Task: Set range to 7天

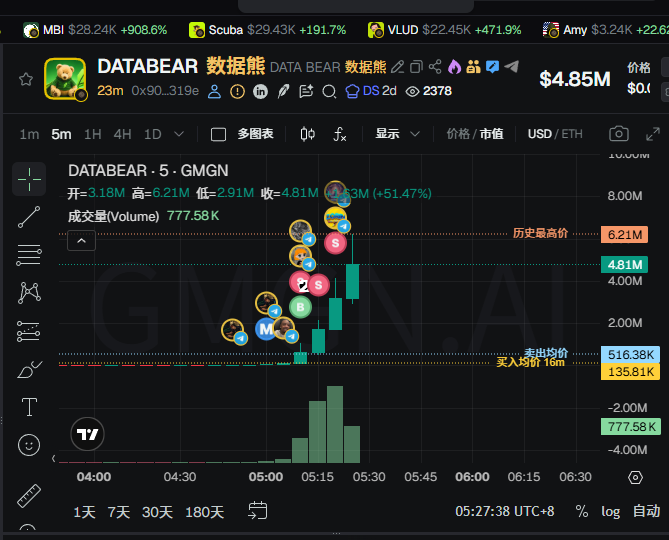Action: pyautogui.click(x=119, y=512)
